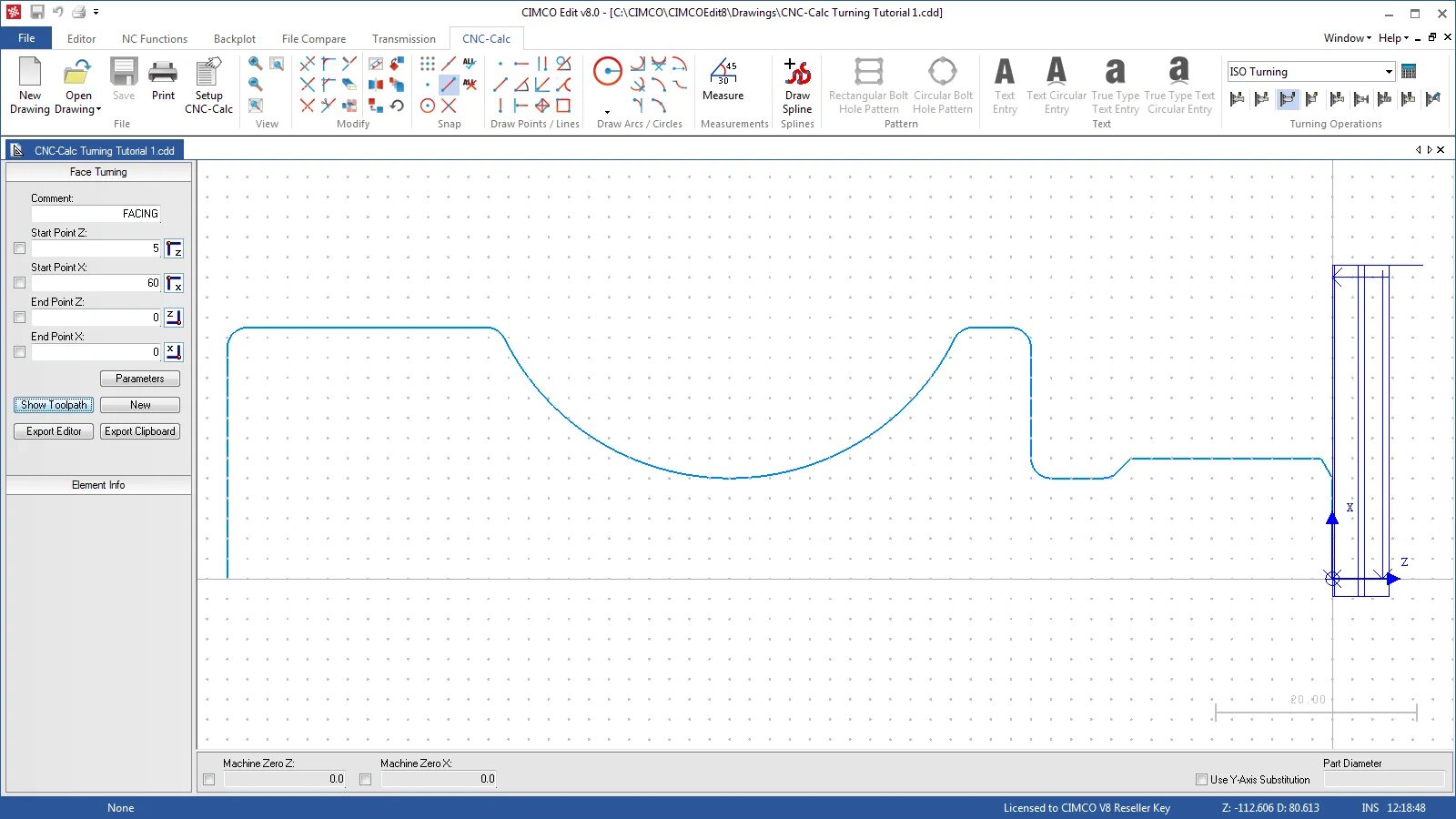Toggle the End Point Z checkbox
This screenshot has height=819, width=1456.
20,318
